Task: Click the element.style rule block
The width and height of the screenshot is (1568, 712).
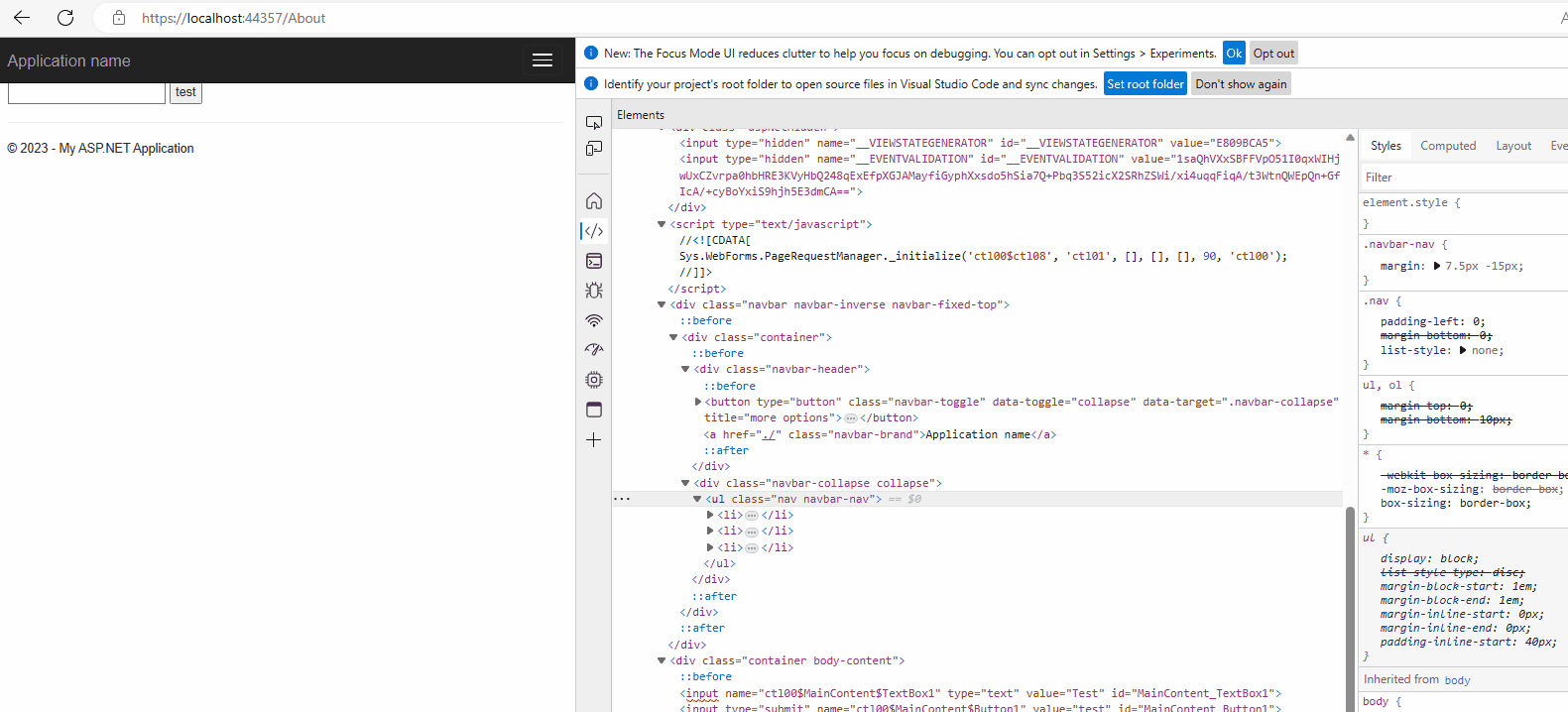Action: pyautogui.click(x=1464, y=213)
